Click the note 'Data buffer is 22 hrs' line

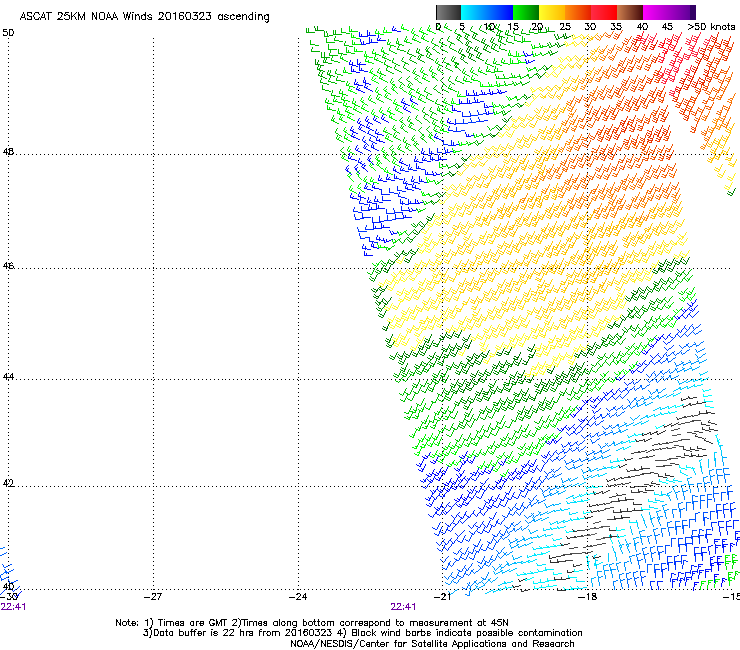362,633
